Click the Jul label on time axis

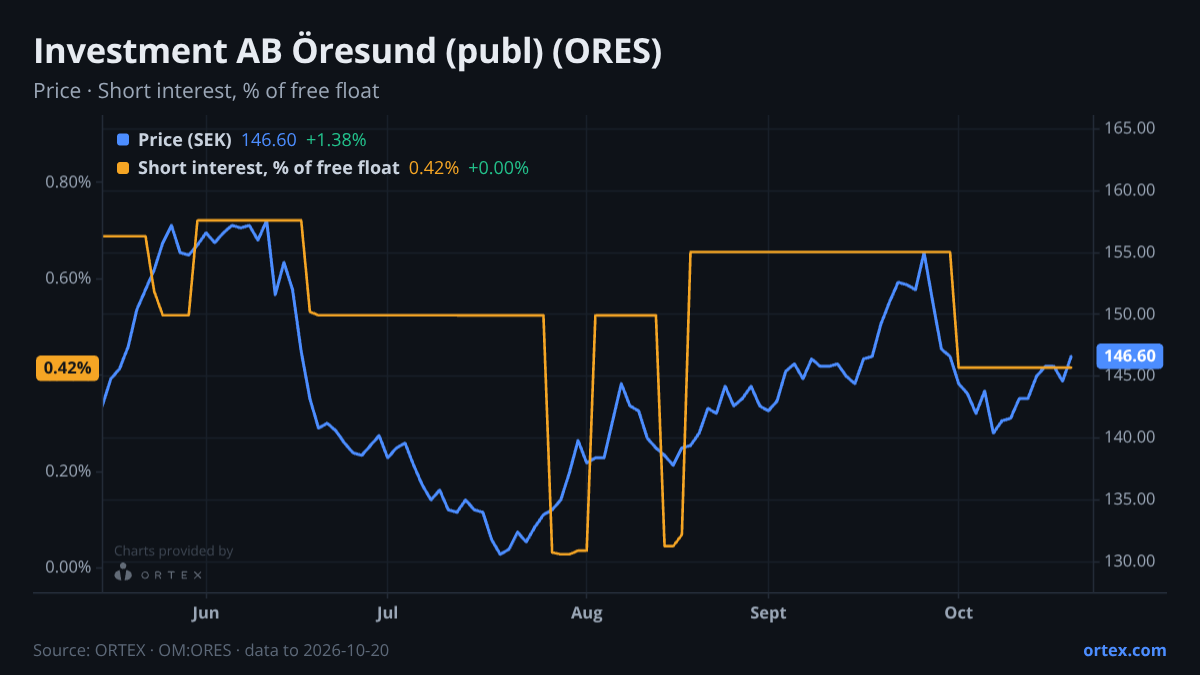388,612
